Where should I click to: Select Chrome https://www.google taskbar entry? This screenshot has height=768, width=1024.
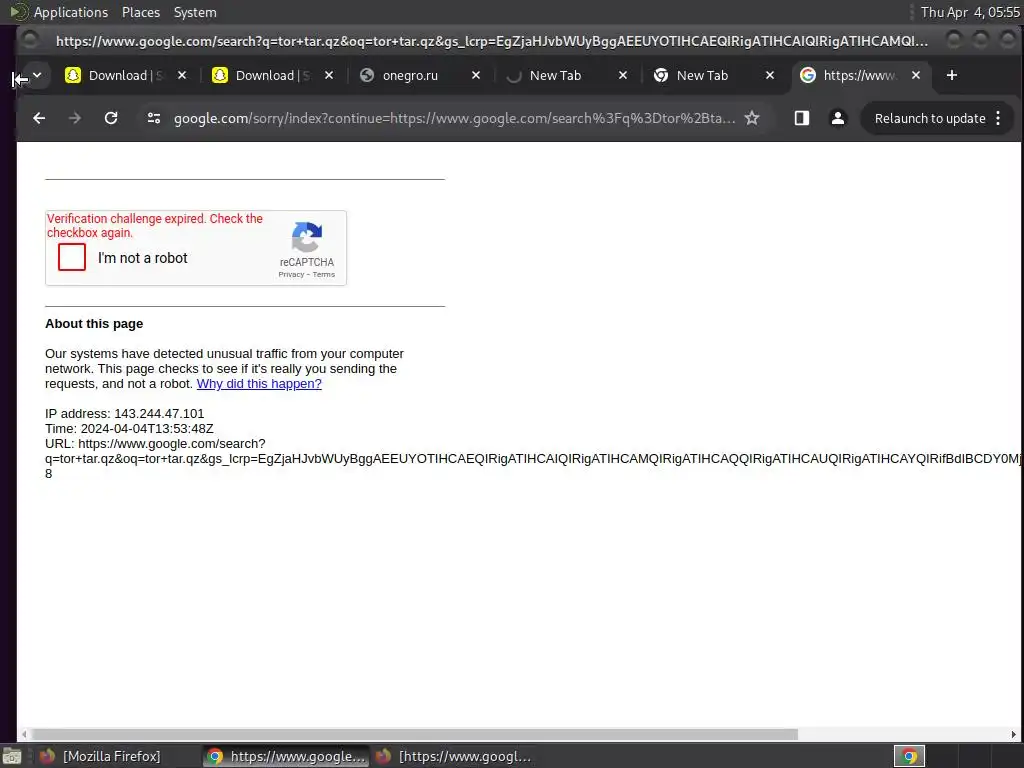pyautogui.click(x=286, y=756)
